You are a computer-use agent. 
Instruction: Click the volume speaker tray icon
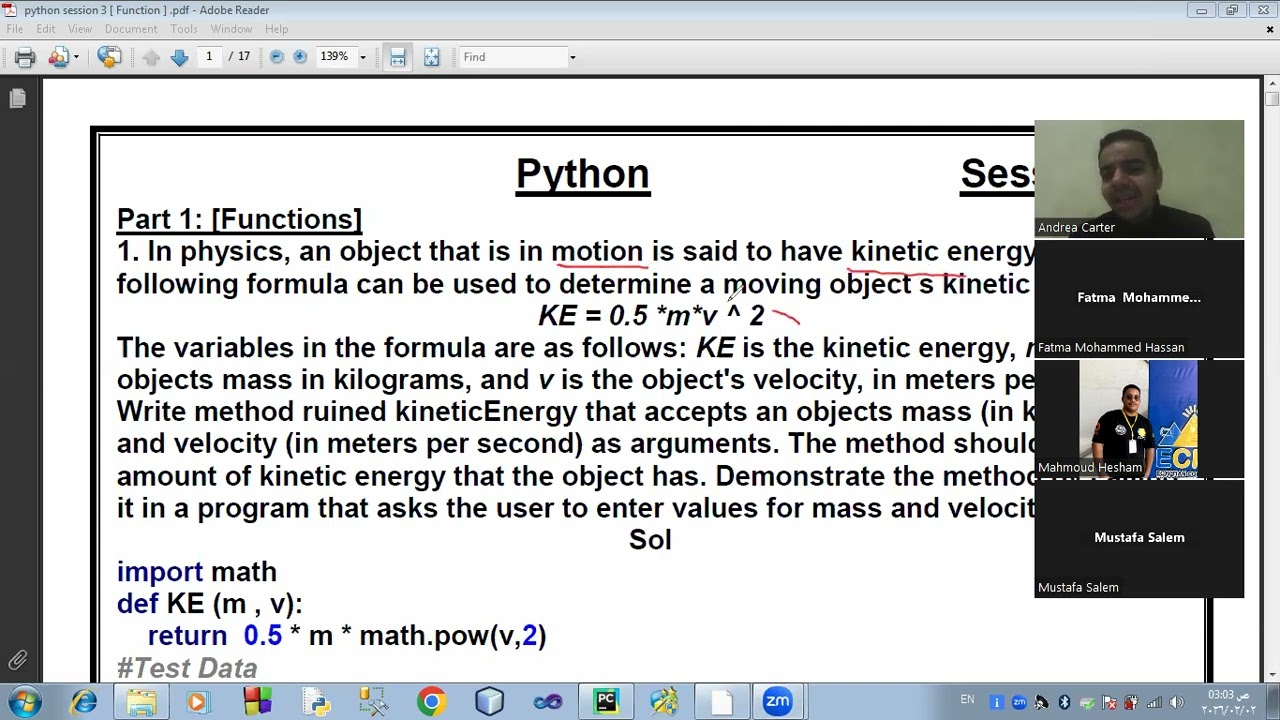[x=1176, y=702]
